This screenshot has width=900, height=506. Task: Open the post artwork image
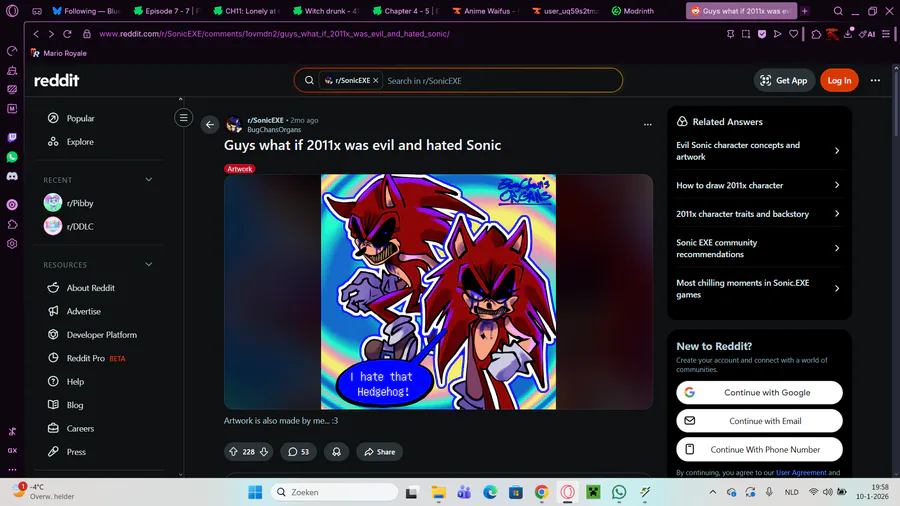tap(438, 291)
